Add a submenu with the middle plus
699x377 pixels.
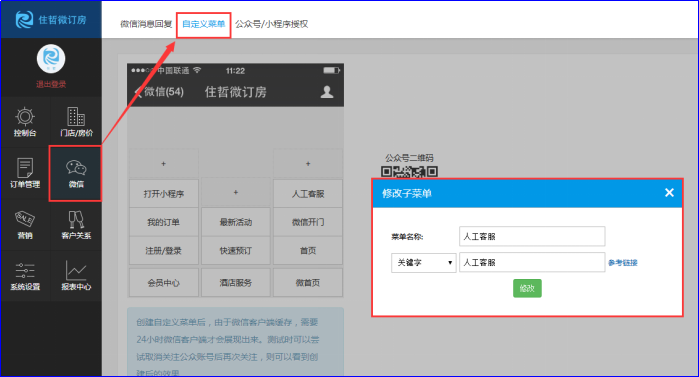tap(236, 193)
